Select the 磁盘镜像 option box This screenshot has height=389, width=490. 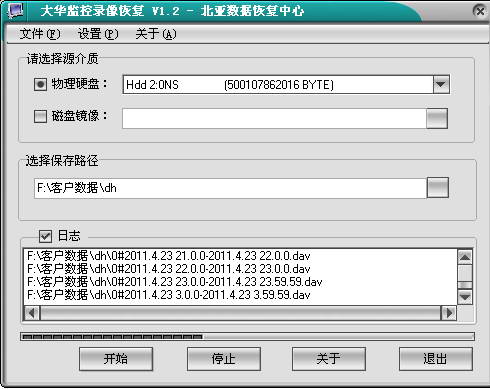(x=40, y=116)
